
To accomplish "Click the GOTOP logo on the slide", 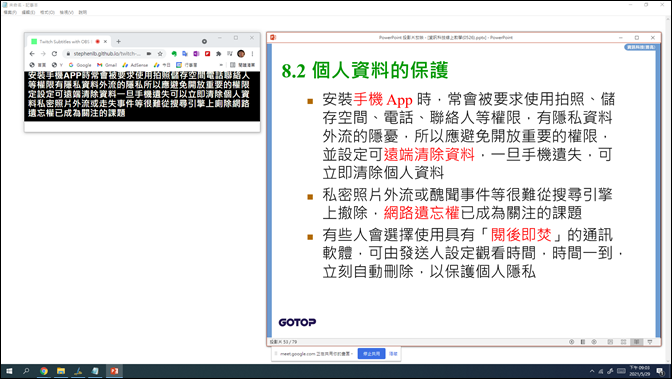I will pos(297,322).
